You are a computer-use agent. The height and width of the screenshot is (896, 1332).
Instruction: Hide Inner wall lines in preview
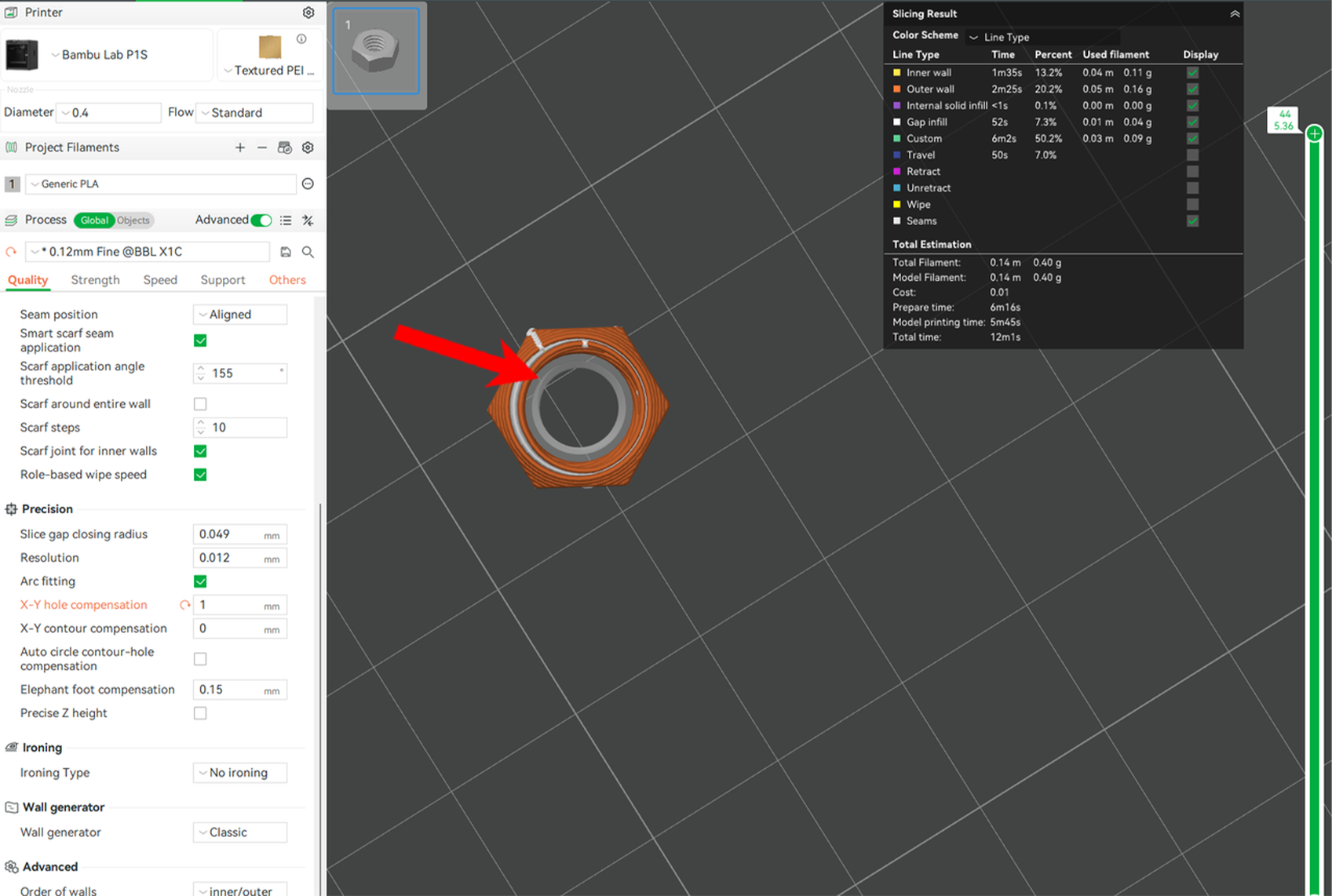1192,73
